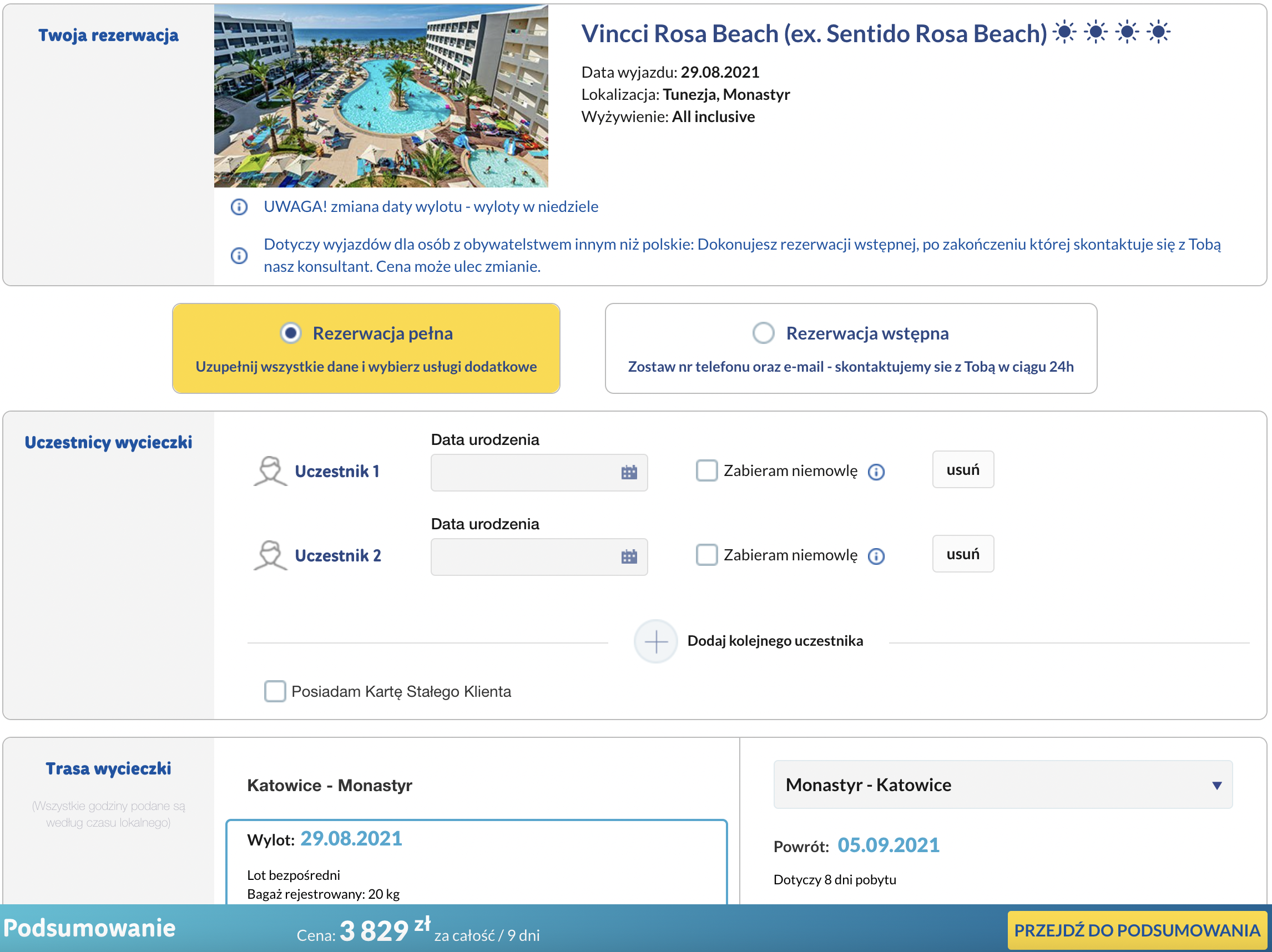Click the Podsumowanie label in bottom bar
Screen dimensions: 1272x952
tap(89, 929)
